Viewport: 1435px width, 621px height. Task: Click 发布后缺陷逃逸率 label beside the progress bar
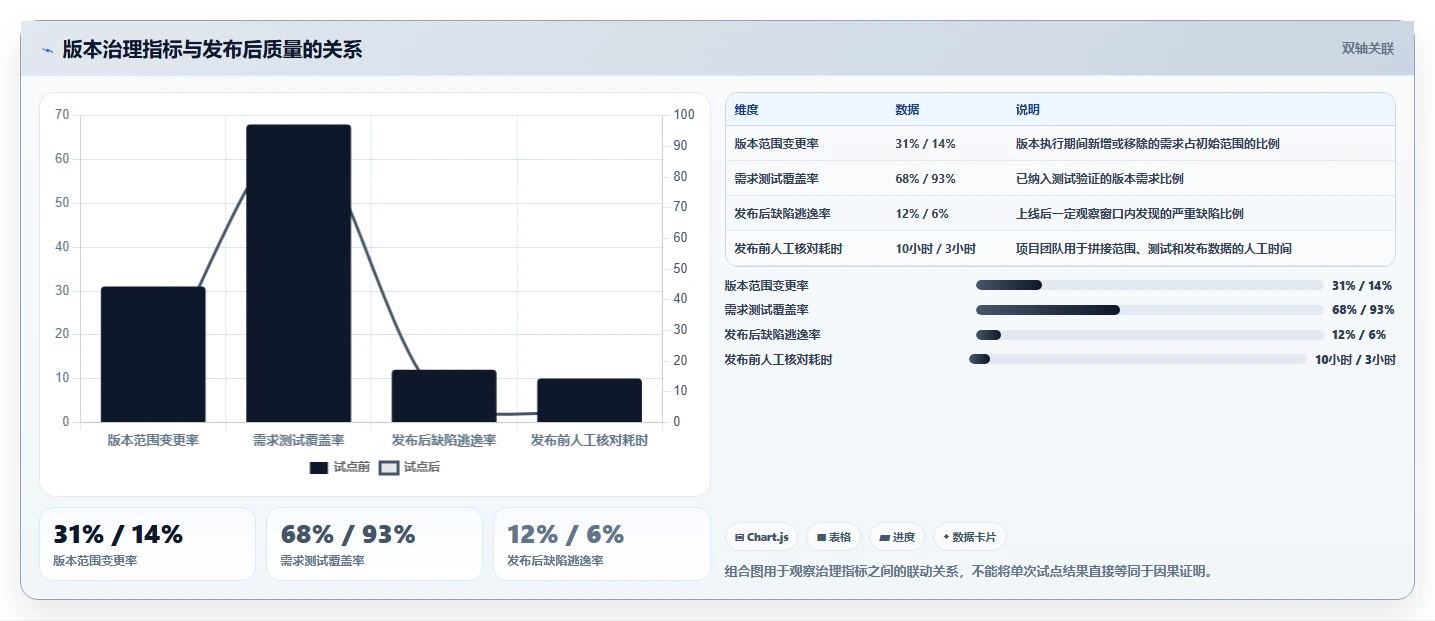pyautogui.click(x=772, y=335)
